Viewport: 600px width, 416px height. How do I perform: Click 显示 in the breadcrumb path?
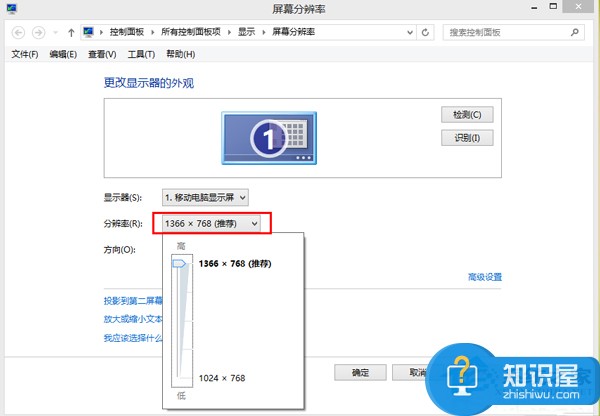pos(246,32)
